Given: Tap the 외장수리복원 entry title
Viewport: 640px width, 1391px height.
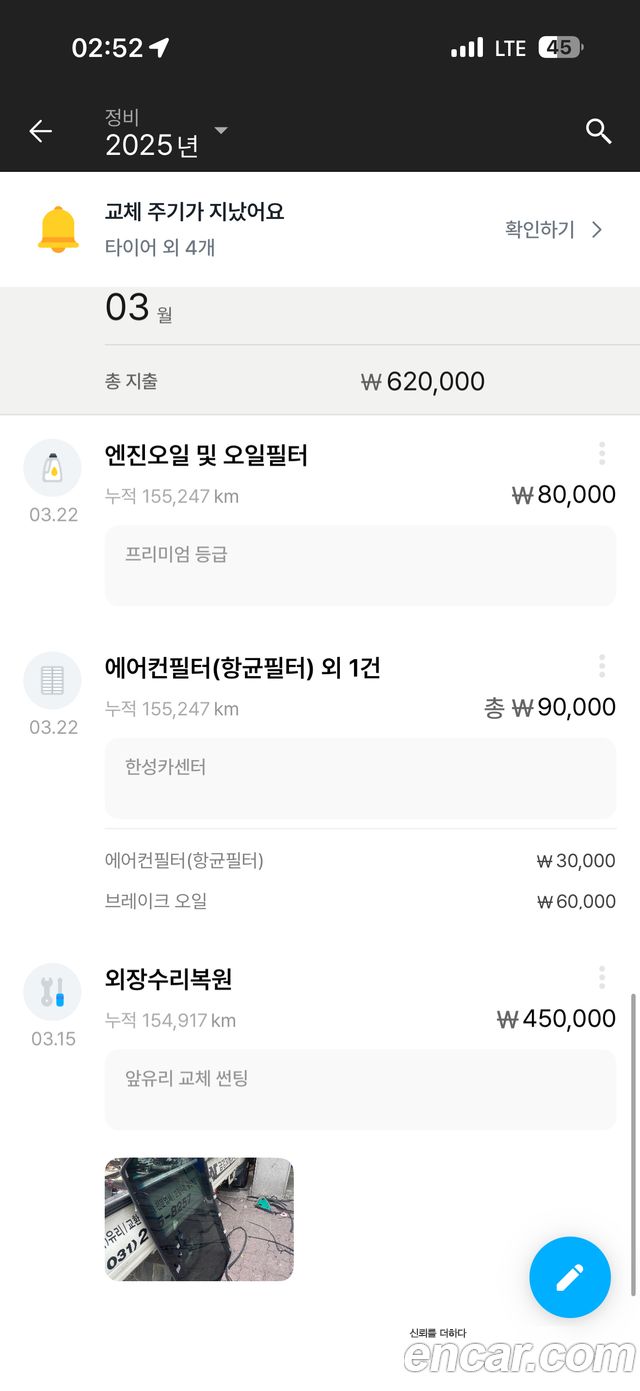Looking at the screenshot, I should point(169,979).
